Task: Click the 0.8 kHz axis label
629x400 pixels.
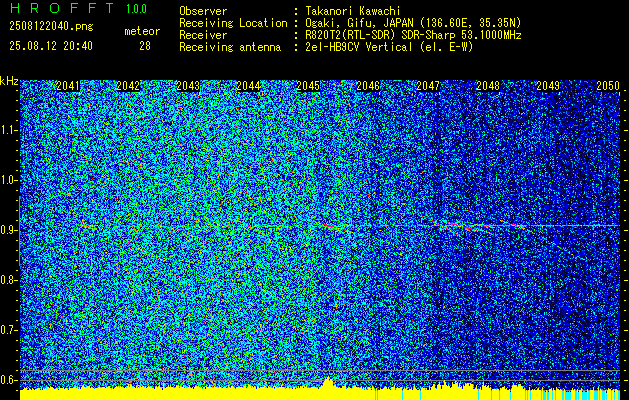Action: tap(9, 280)
